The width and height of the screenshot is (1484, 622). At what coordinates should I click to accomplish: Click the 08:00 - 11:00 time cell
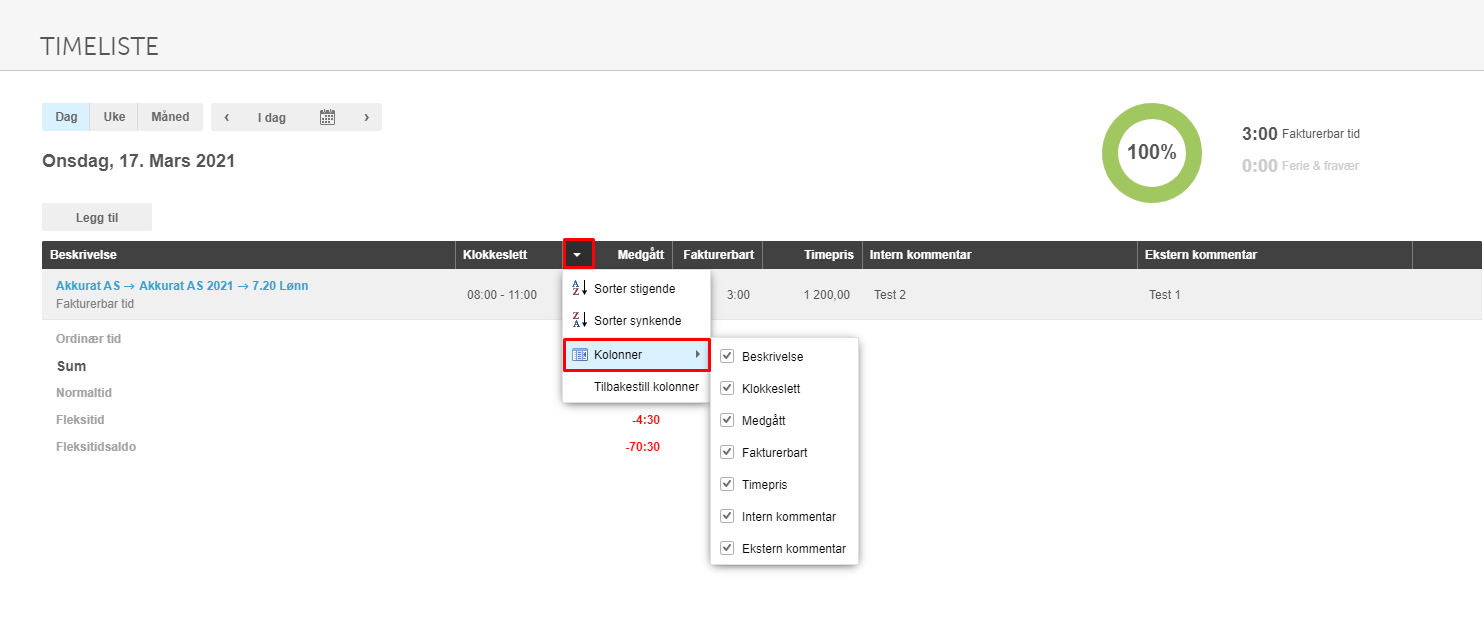pos(502,295)
